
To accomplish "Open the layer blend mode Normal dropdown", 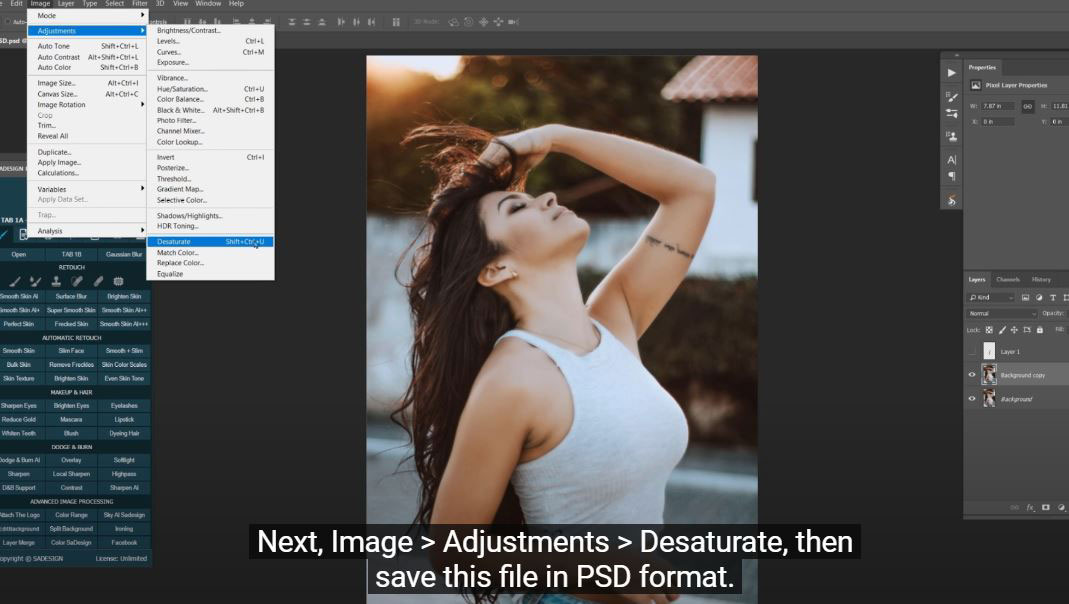I will coord(1002,313).
